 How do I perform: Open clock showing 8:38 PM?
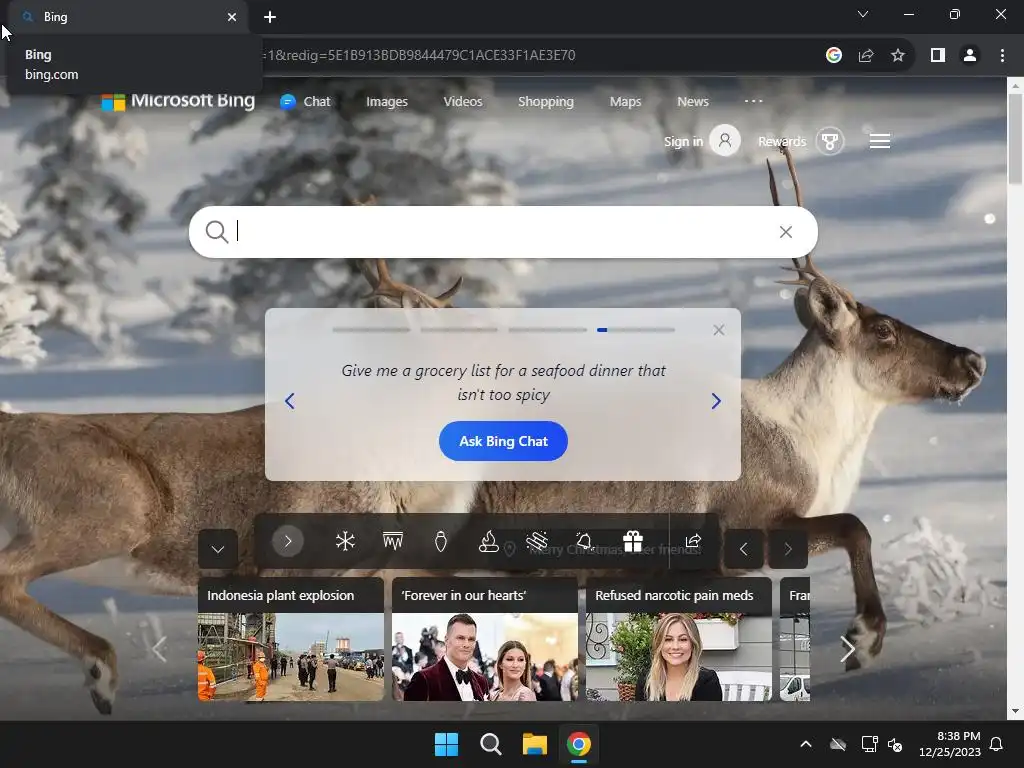(x=950, y=744)
